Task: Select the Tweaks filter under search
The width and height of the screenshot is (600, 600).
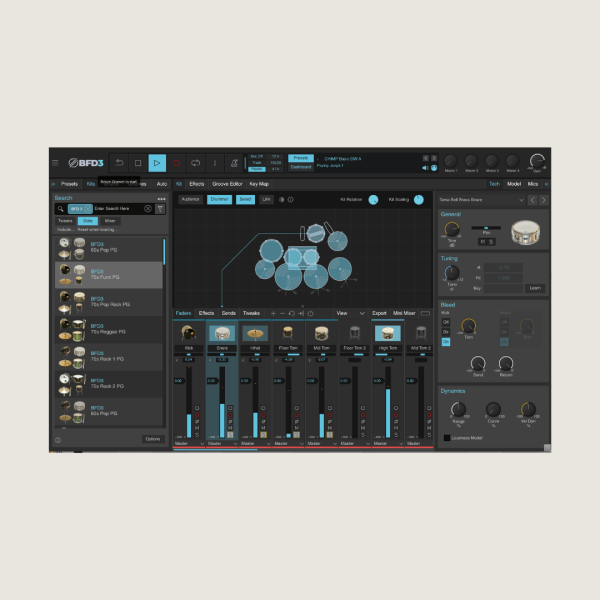Action: click(x=65, y=221)
